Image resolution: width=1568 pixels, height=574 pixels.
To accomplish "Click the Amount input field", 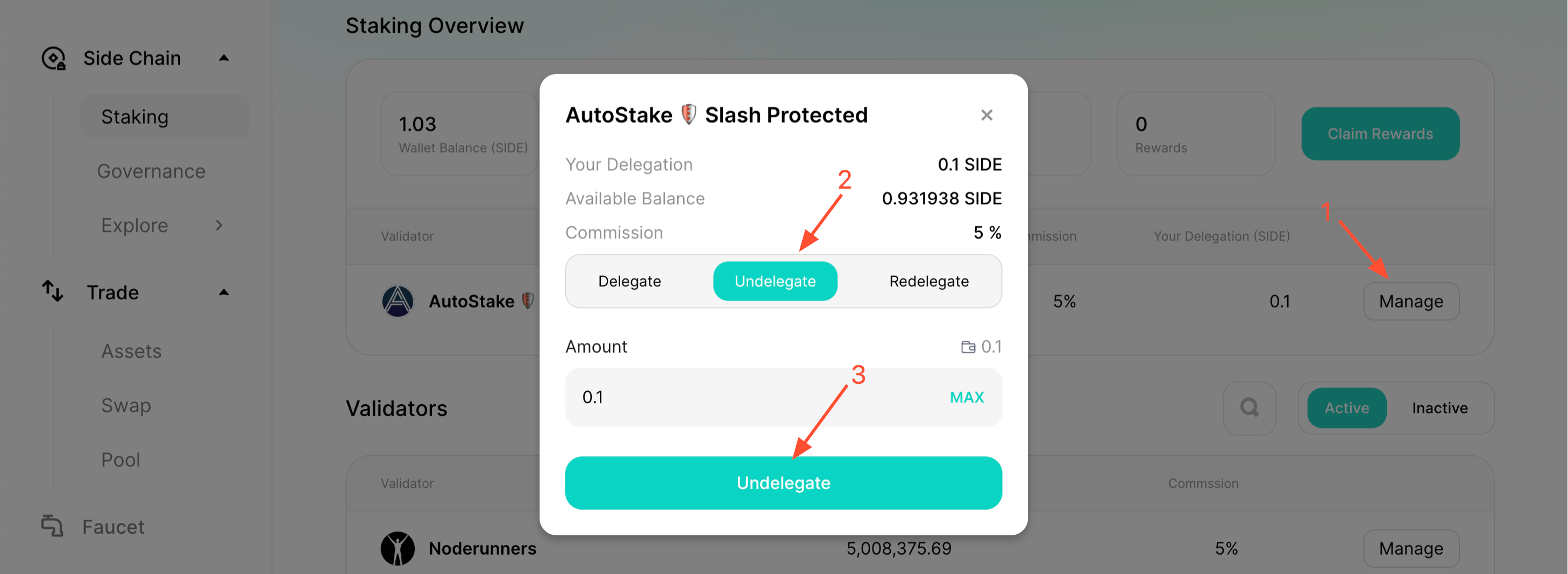I will (783, 397).
